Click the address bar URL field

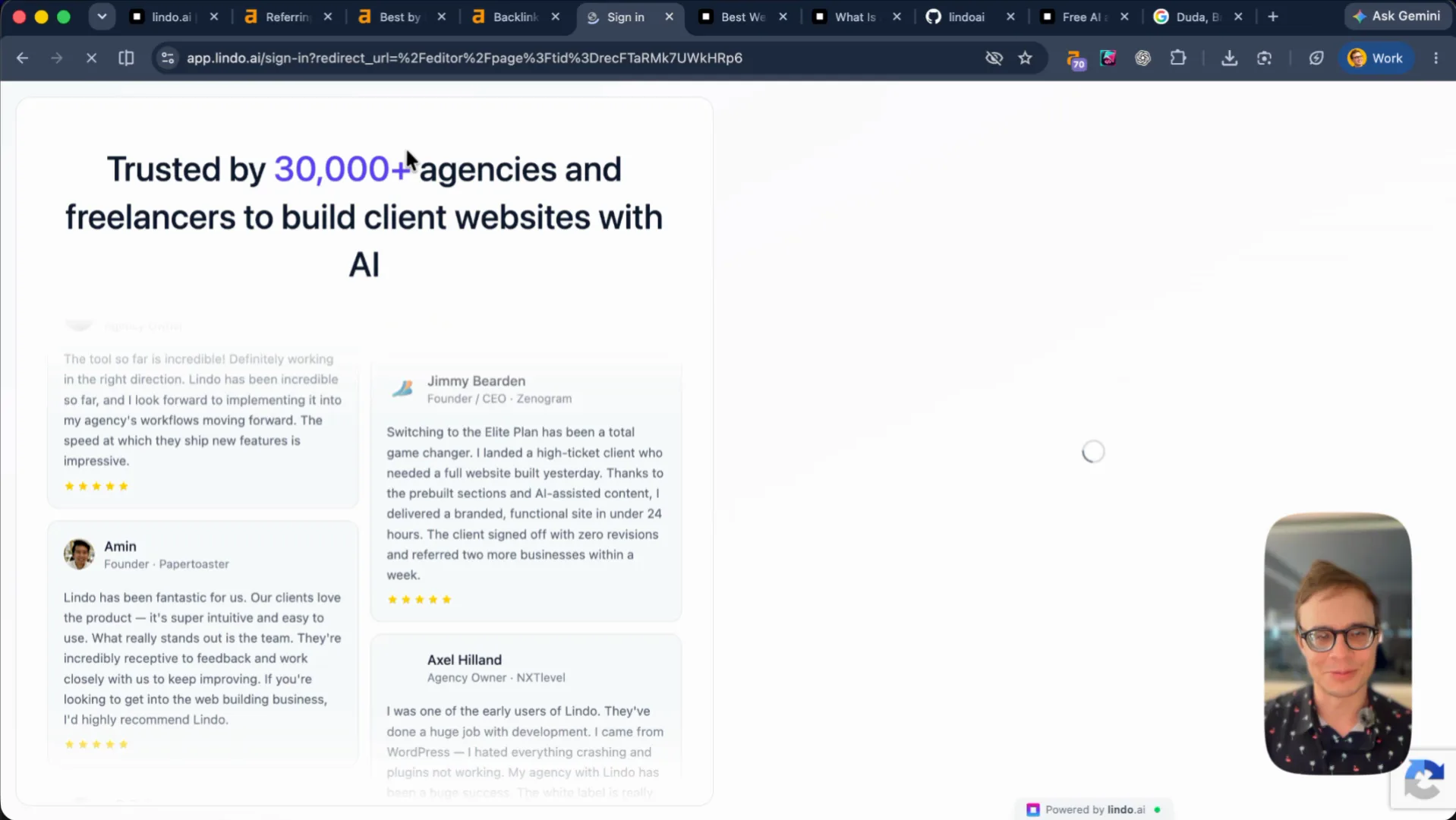point(464,58)
